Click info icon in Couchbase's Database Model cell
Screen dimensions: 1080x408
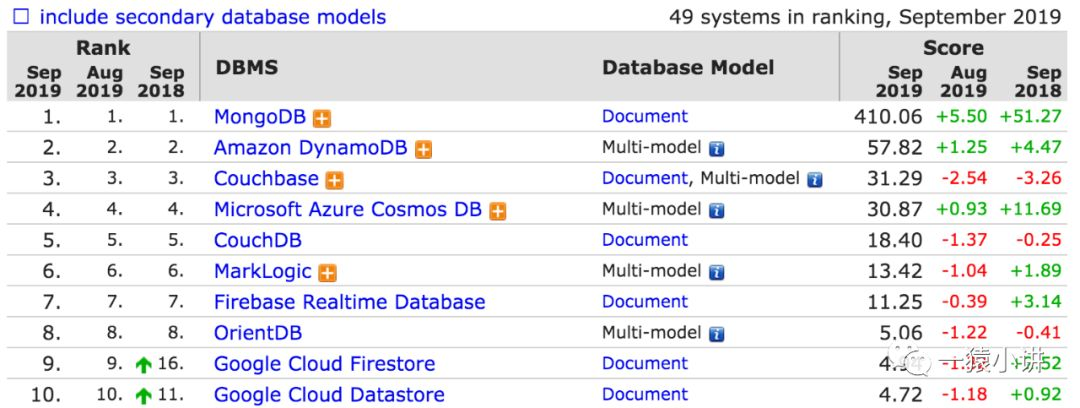(815, 180)
